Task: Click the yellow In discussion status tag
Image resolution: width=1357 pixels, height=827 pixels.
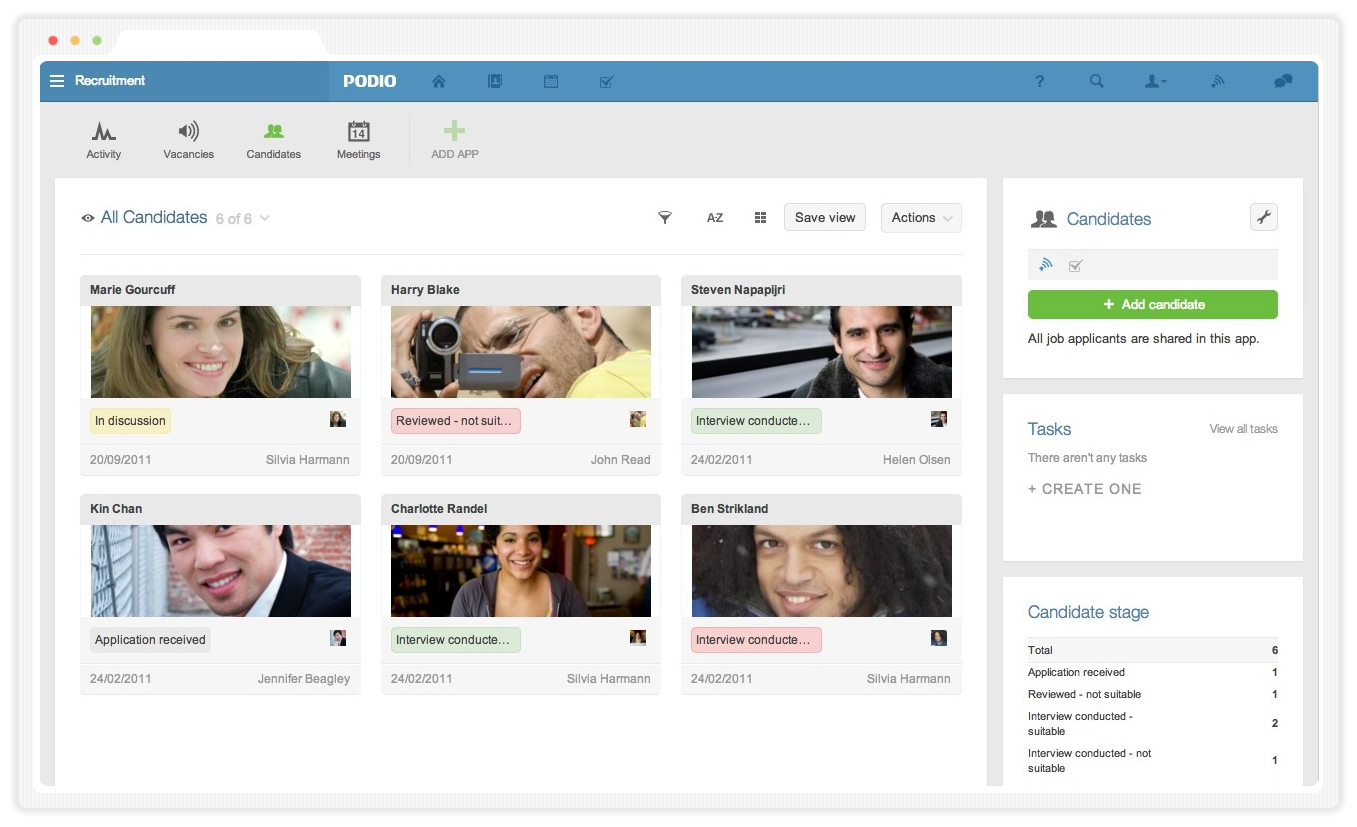Action: [130, 421]
